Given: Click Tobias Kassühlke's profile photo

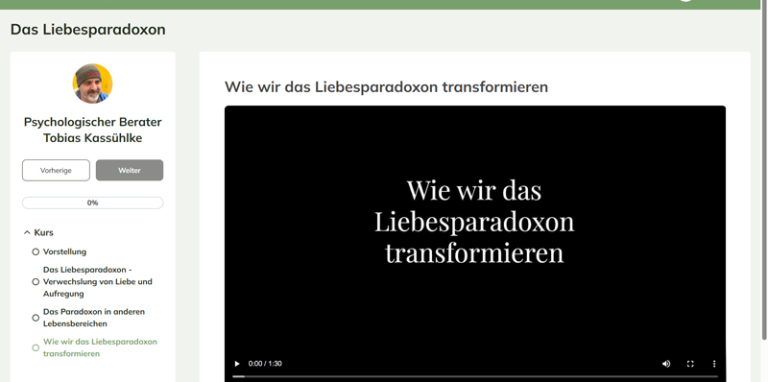Looking at the screenshot, I should 93,83.
